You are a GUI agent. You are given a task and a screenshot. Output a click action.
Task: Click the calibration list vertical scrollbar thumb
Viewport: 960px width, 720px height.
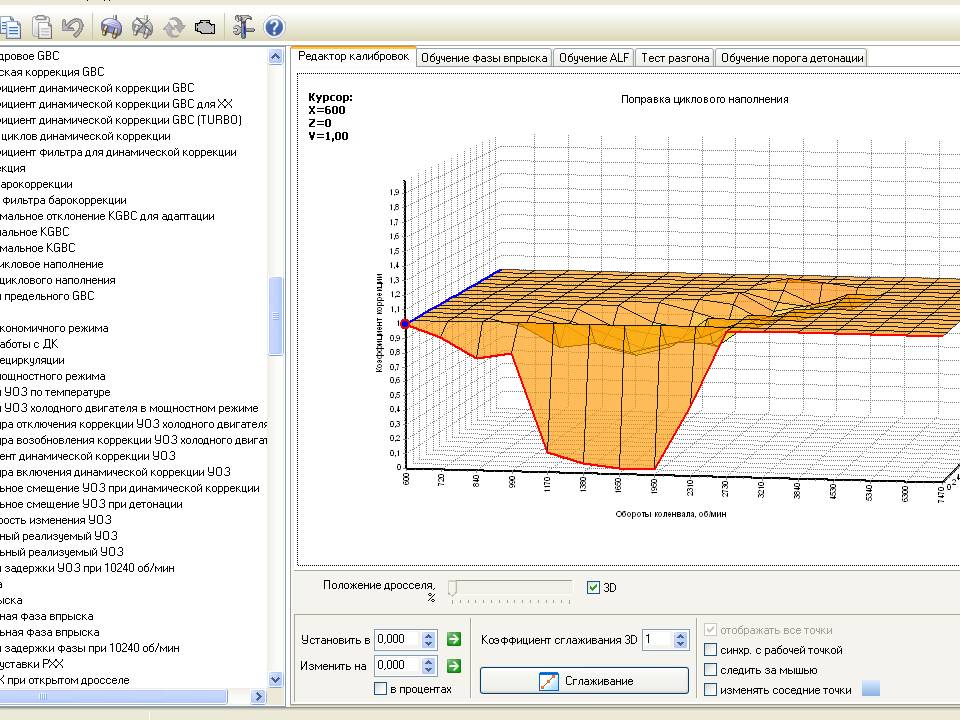coord(276,316)
